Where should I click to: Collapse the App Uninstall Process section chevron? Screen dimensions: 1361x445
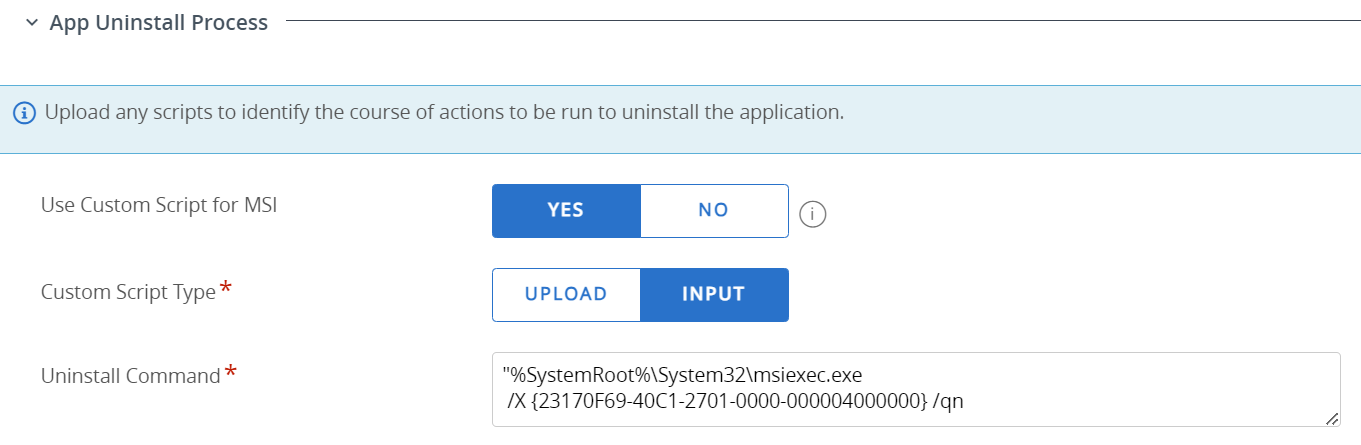(32, 22)
